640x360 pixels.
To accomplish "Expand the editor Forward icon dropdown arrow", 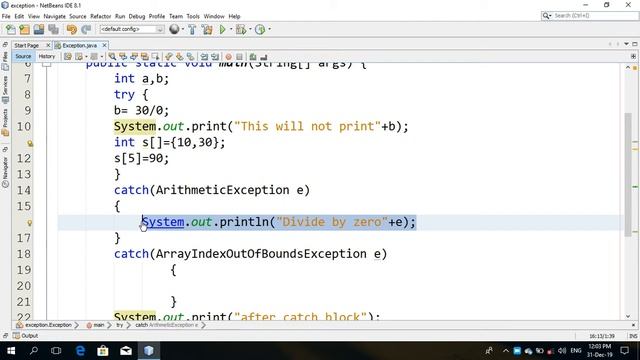I will [102, 57].
